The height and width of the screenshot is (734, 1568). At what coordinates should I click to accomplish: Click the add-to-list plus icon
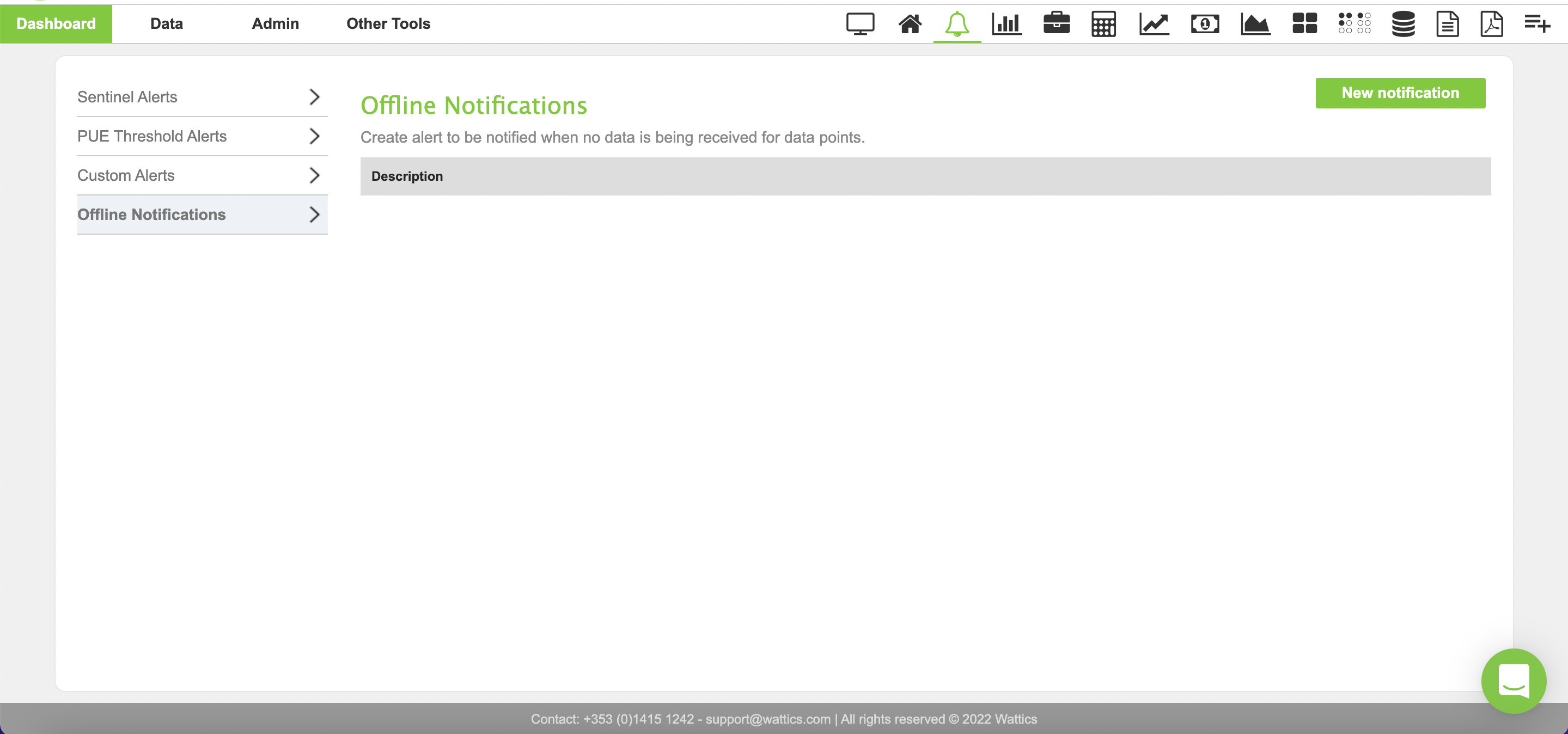pyautogui.click(x=1537, y=24)
